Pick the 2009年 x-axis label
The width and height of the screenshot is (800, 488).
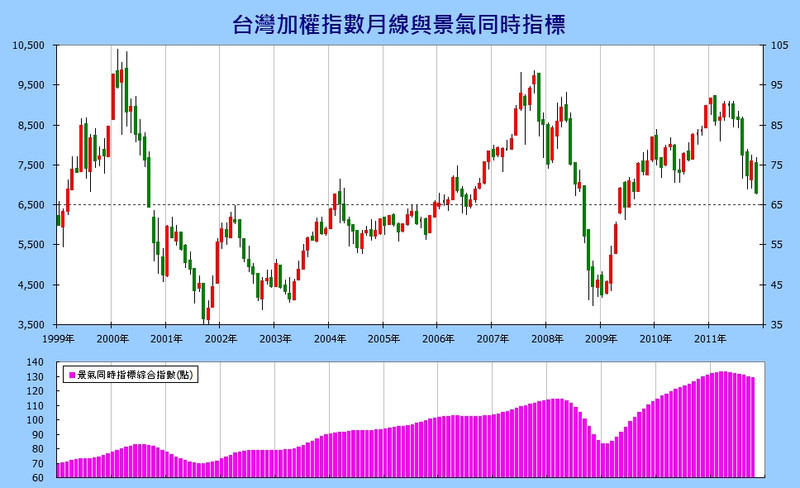[601, 338]
